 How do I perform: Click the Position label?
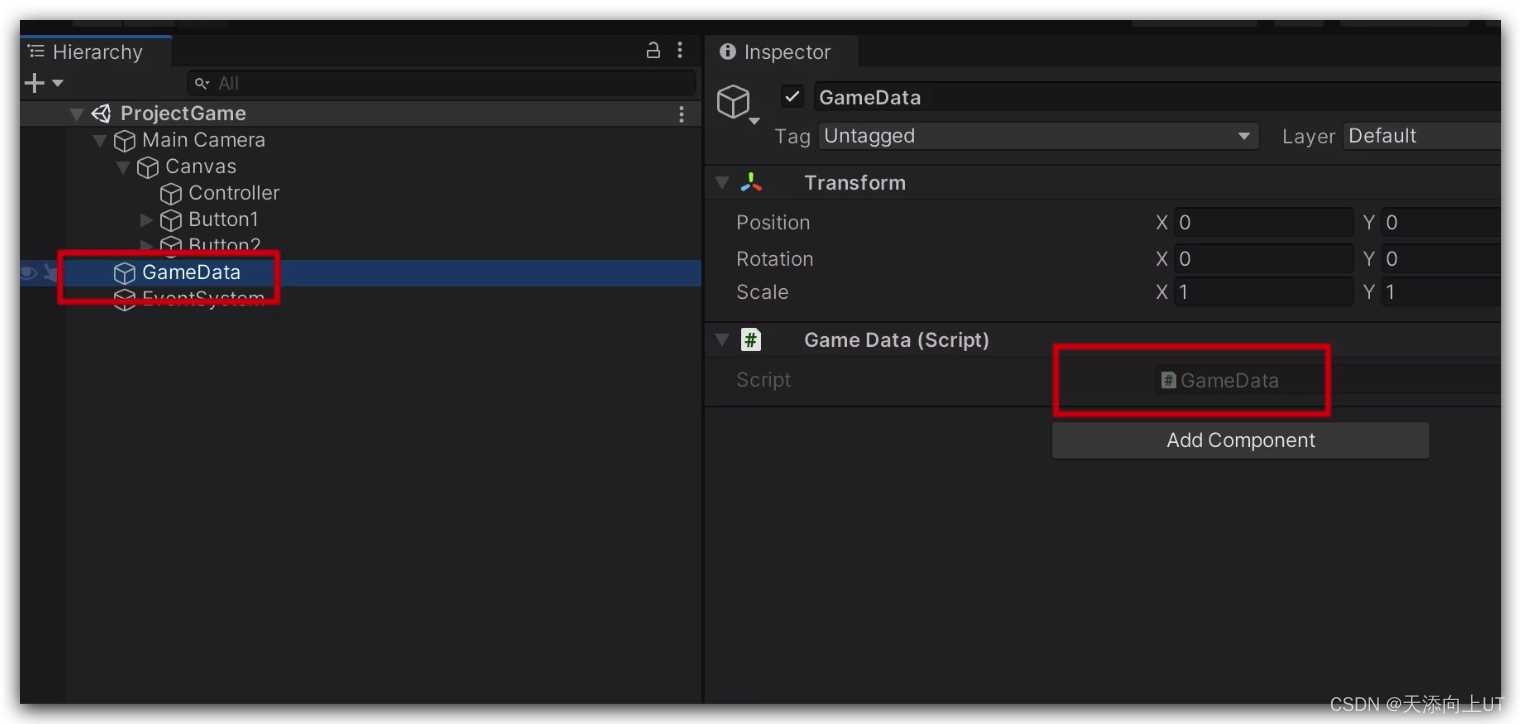pyautogui.click(x=773, y=222)
